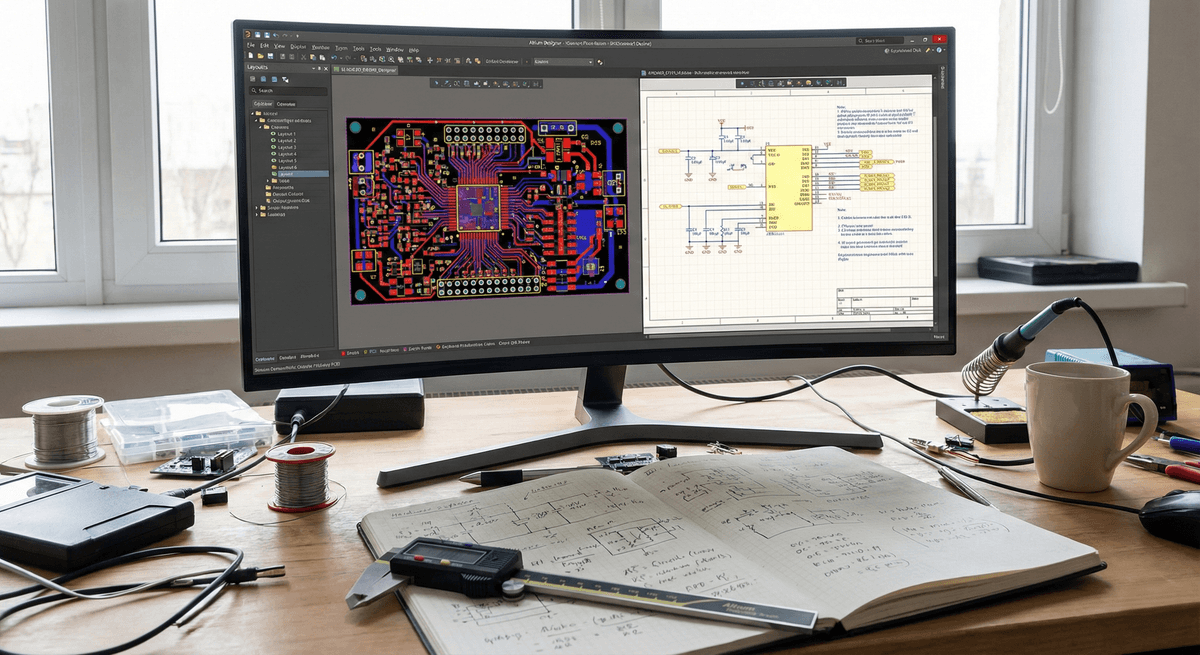This screenshot has height=655, width=1200.
Task: Click the red Errors indicator in the status bar
Action: pyautogui.click(x=343, y=351)
